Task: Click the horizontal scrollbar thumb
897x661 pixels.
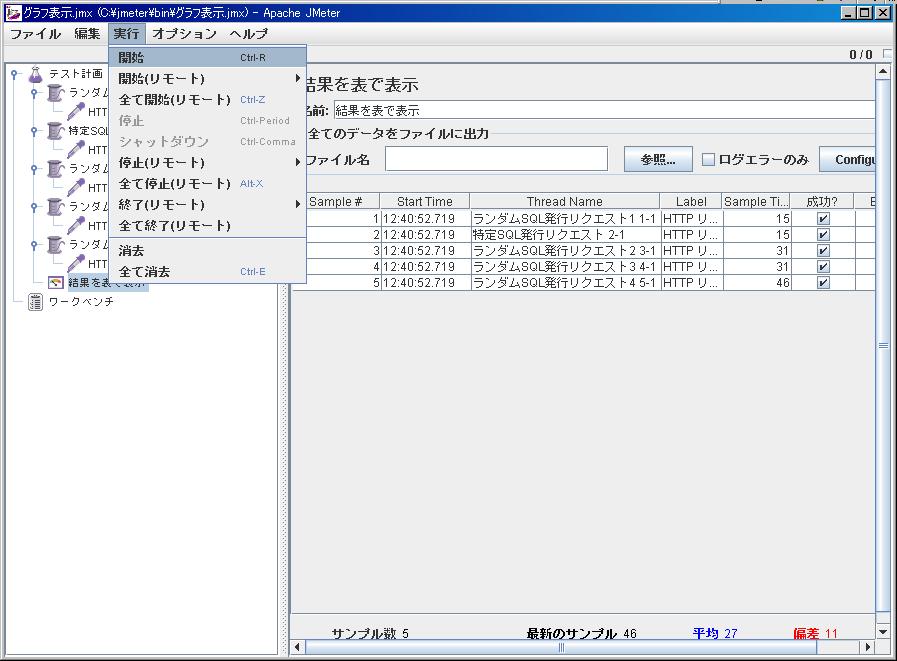Action: 561,647
